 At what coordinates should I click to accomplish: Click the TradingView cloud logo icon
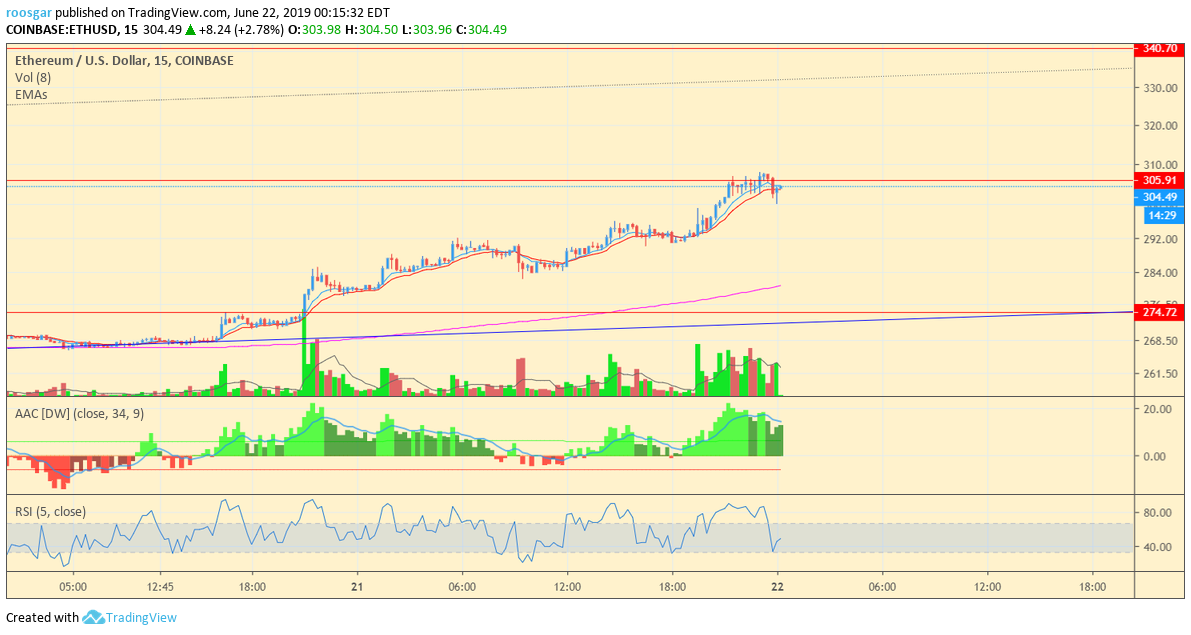point(93,618)
